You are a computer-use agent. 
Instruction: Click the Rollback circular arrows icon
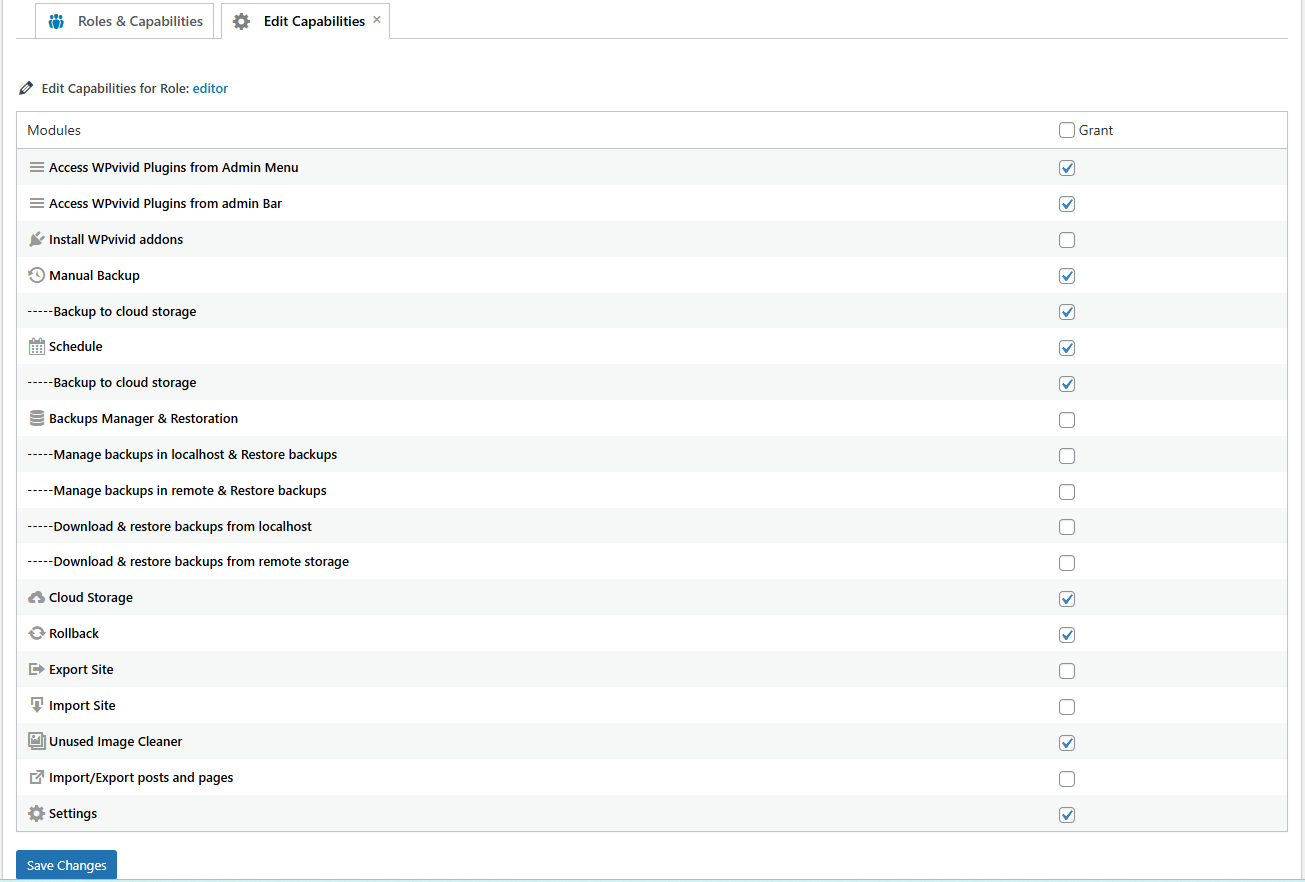(37, 634)
